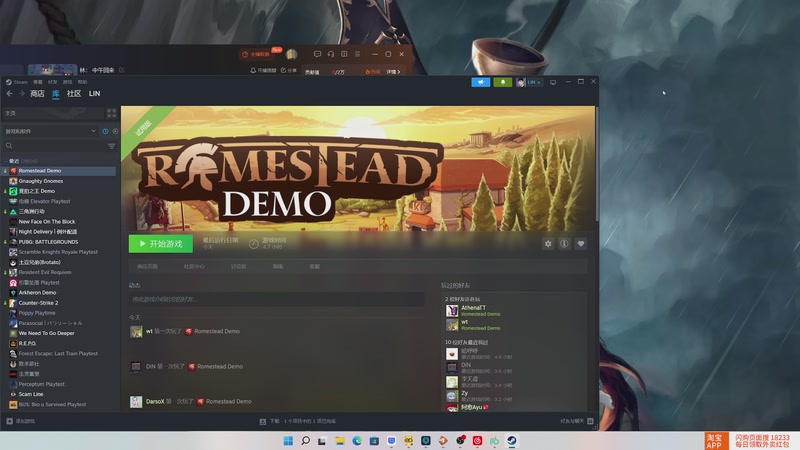Collapse the 最近 recent games section
The height and width of the screenshot is (450, 800).
[x=14, y=161]
